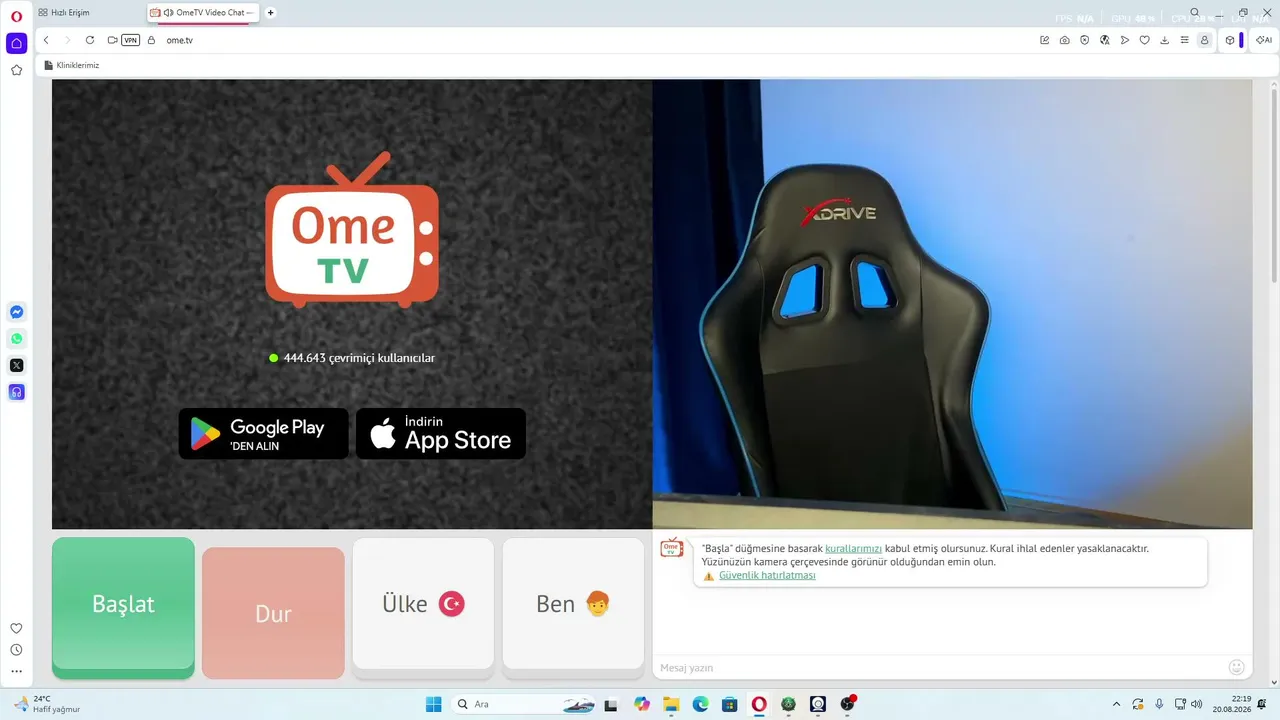
Task: Go to Opera home in sidebar
Action: pos(16,43)
